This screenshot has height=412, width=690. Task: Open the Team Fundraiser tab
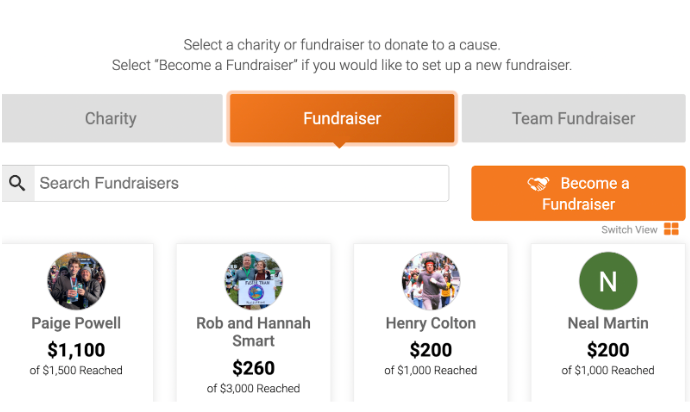(573, 118)
